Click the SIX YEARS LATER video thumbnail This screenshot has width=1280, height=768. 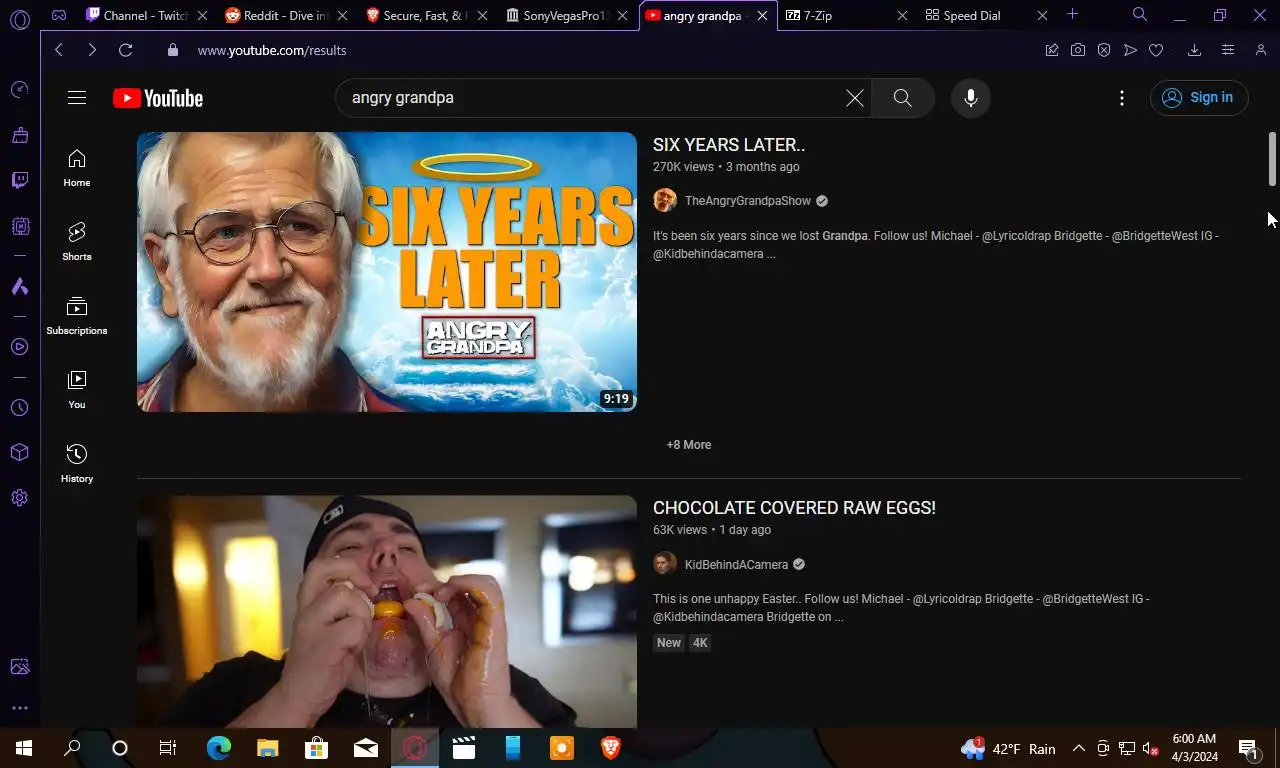(387, 272)
